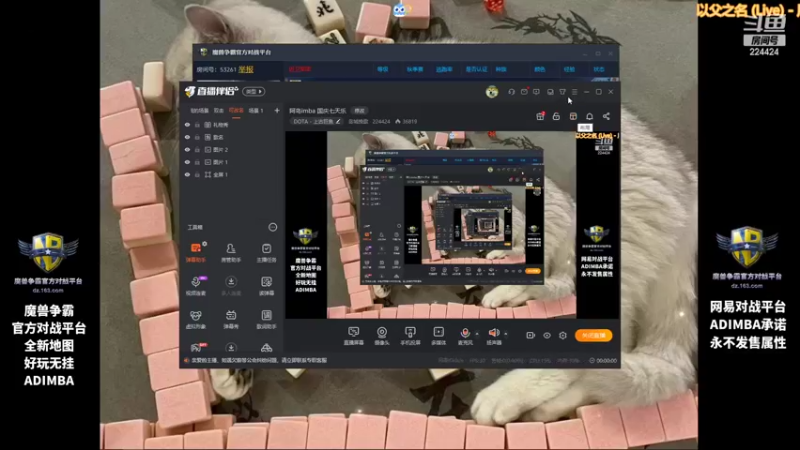Lock the 图片 2 layer
The width and height of the screenshot is (800, 450).
197,149
